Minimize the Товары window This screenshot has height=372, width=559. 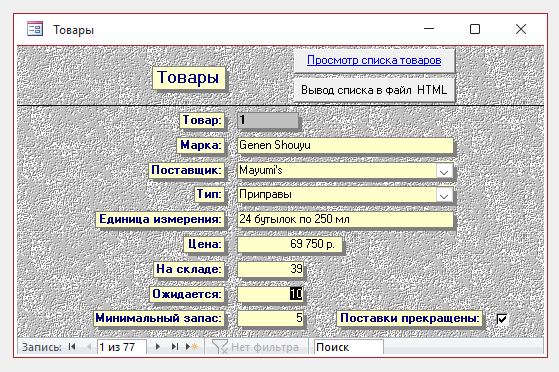(x=429, y=29)
